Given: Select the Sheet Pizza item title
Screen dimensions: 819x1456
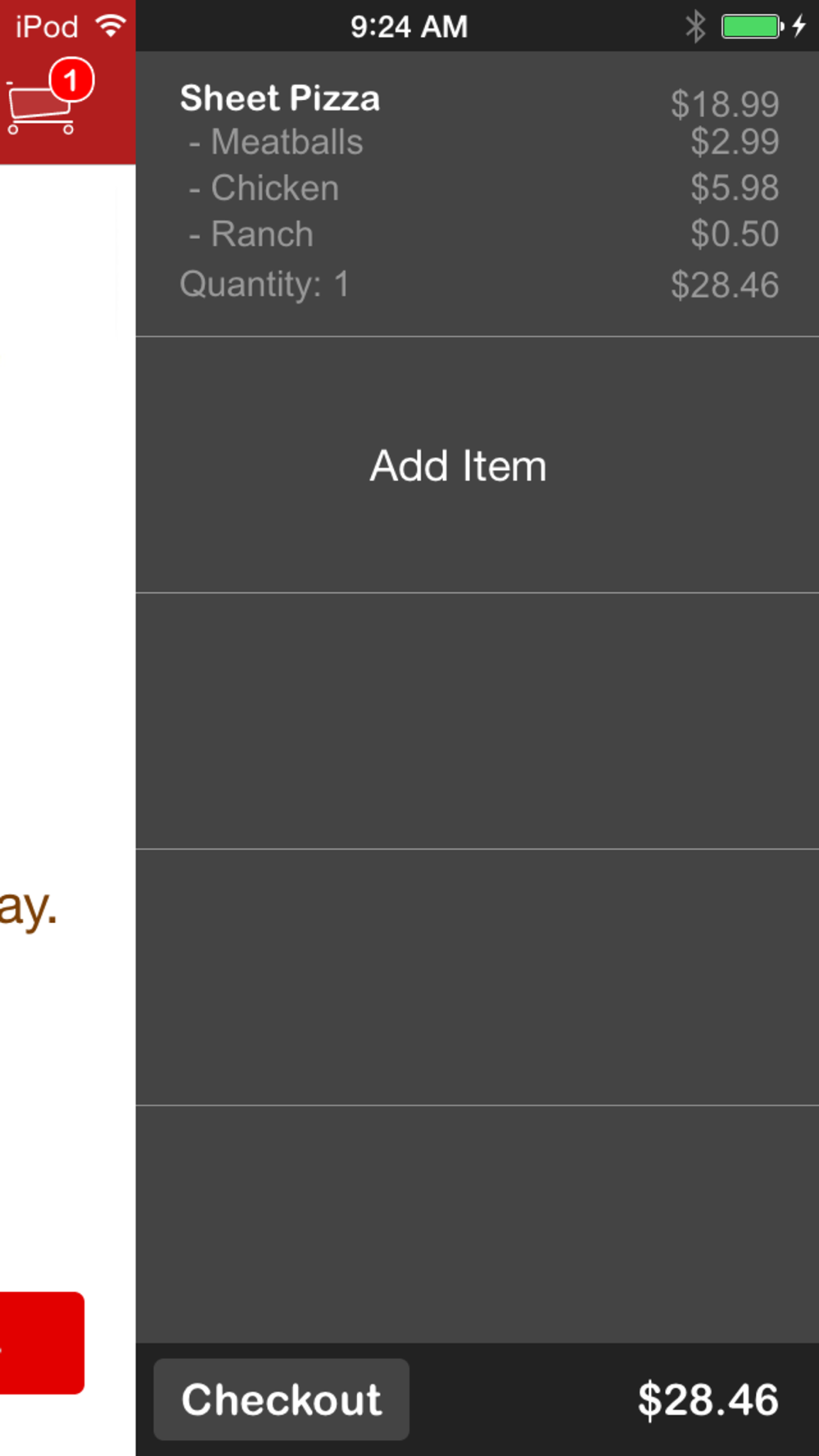Looking at the screenshot, I should click(280, 98).
